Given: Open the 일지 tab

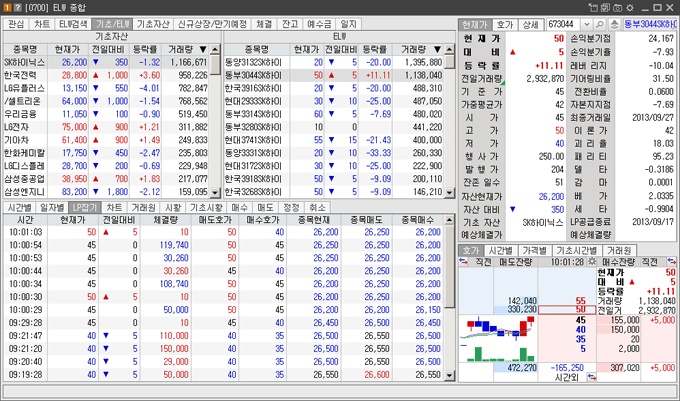Looking at the screenshot, I should pos(348,24).
